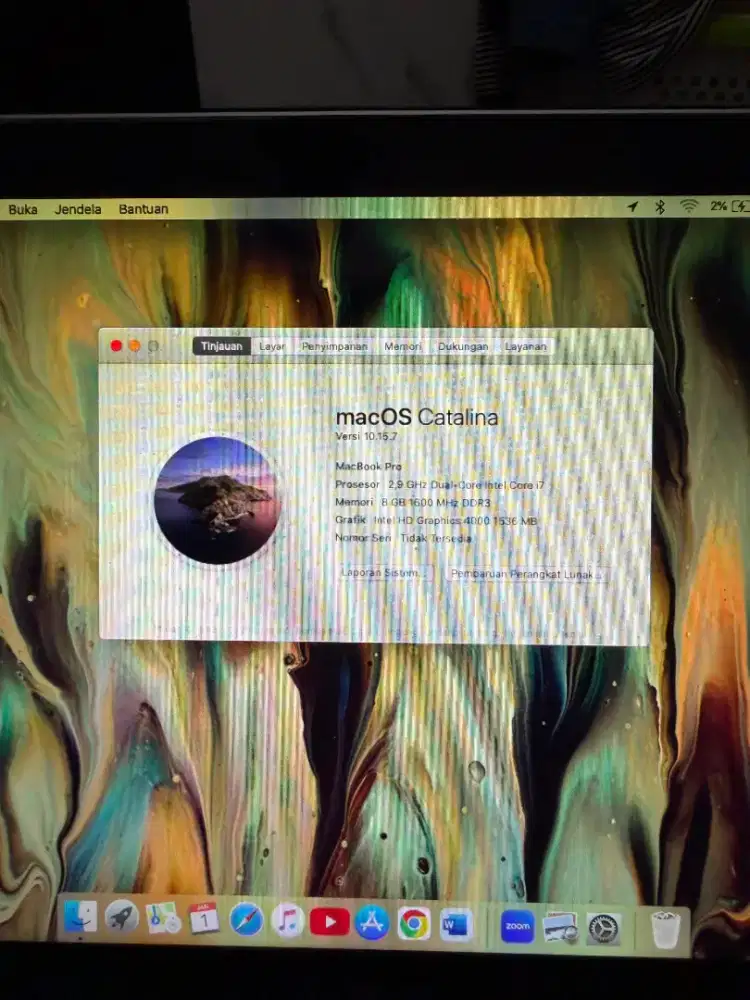Image resolution: width=750 pixels, height=1000 pixels.
Task: Click the macOS Catalina title text
Action: 416,417
